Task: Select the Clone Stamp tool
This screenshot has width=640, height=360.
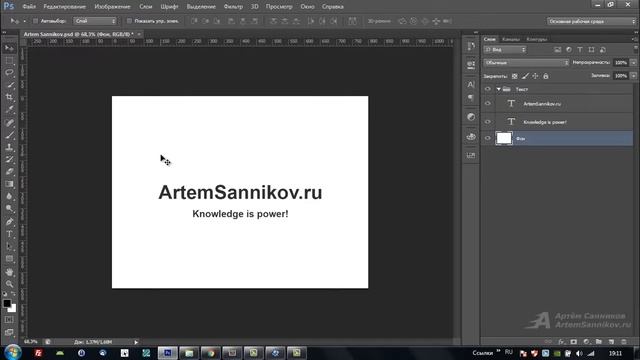Action: click(x=9, y=147)
